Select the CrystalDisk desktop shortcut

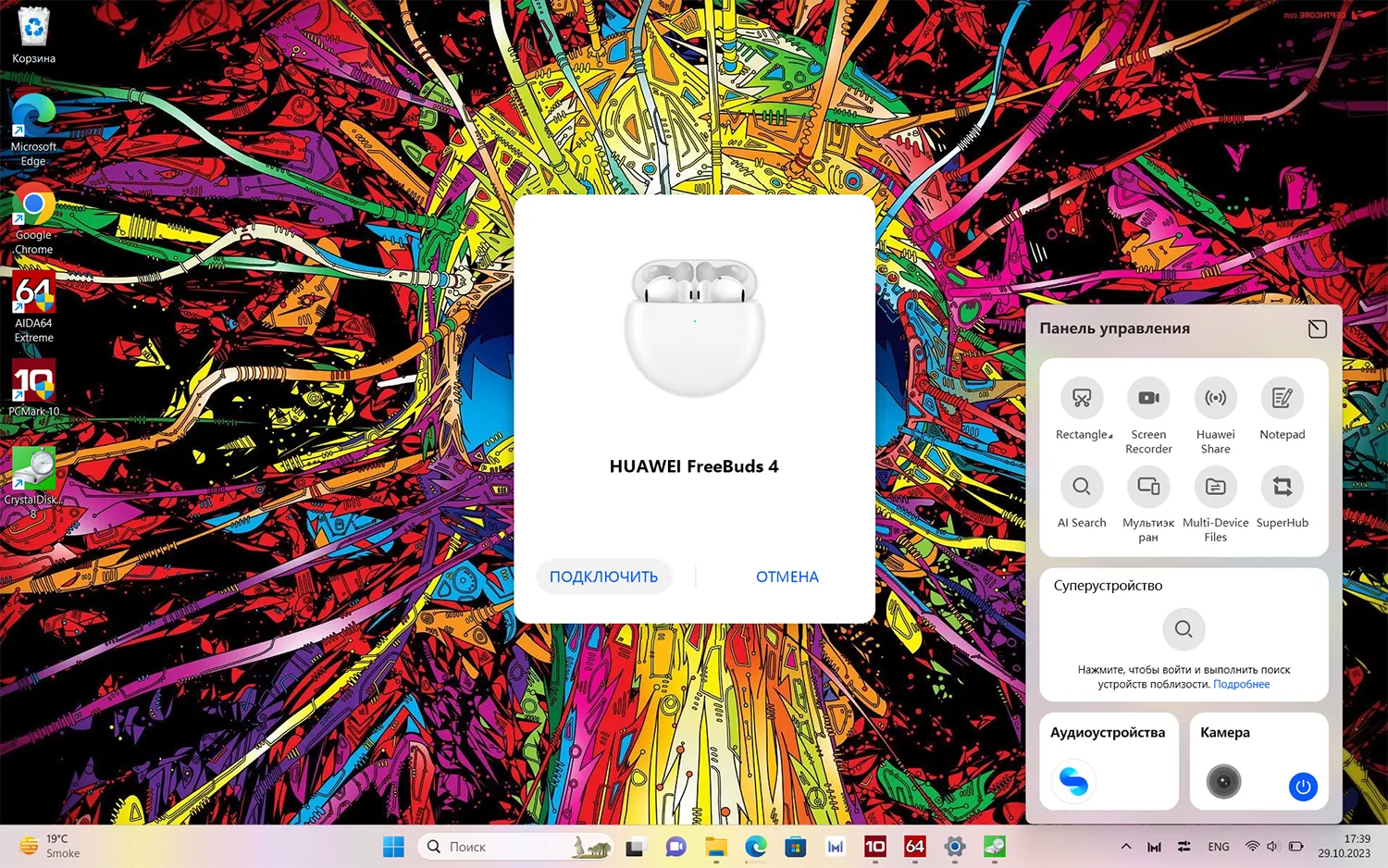pos(33,483)
